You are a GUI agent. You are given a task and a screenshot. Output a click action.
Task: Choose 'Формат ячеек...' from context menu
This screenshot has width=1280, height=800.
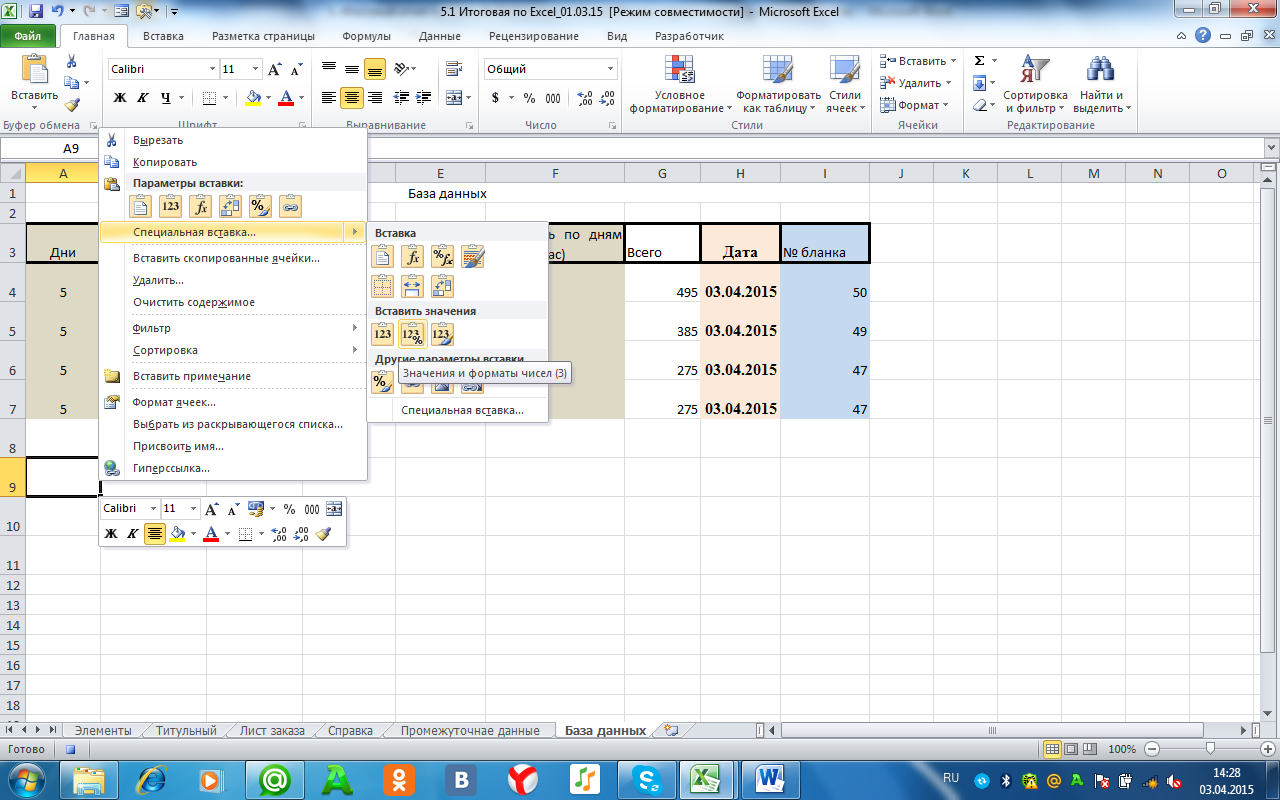[x=174, y=402]
